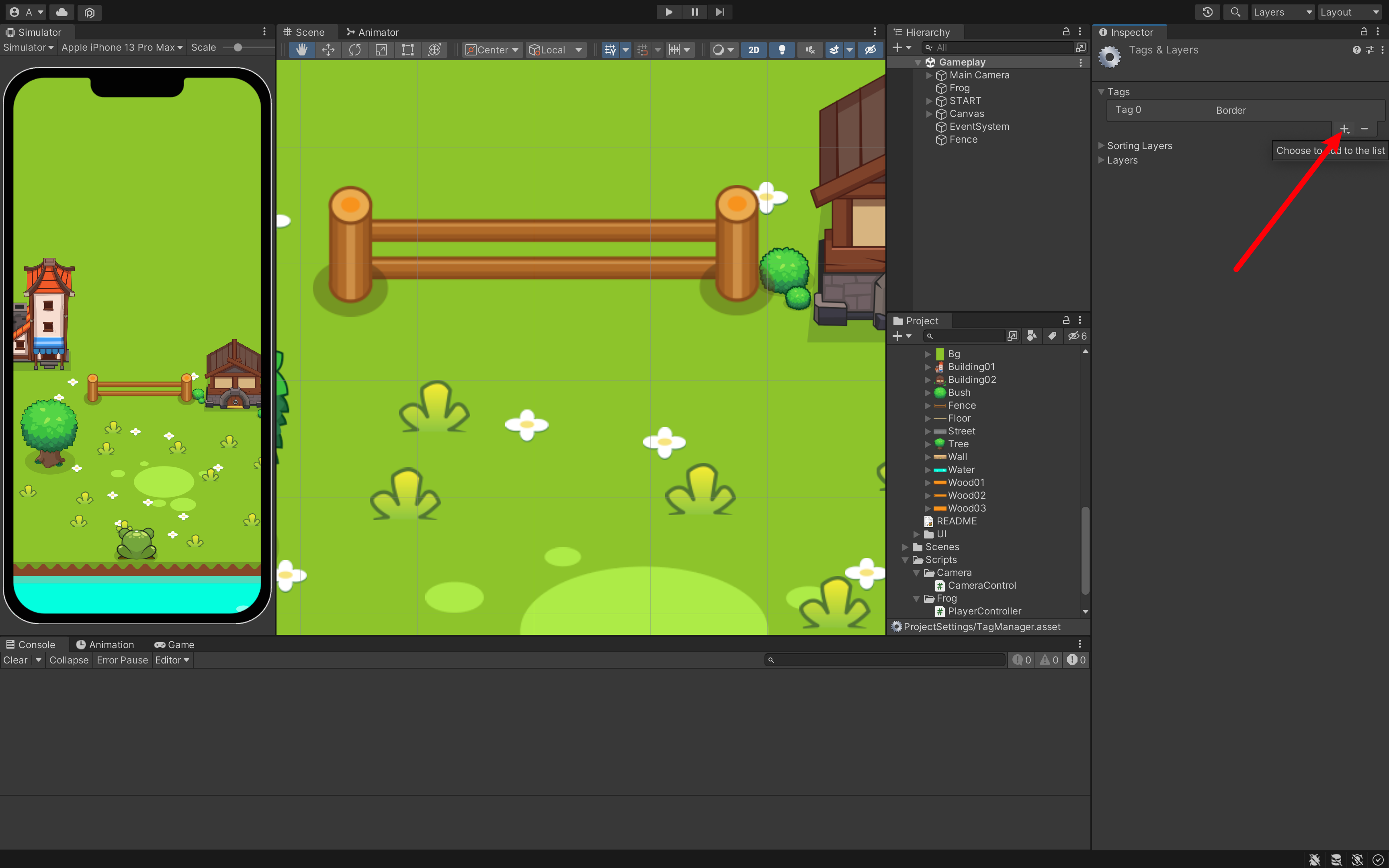The image size is (1389, 868).
Task: Select the Move tool in Scene toolbar
Action: (x=328, y=50)
